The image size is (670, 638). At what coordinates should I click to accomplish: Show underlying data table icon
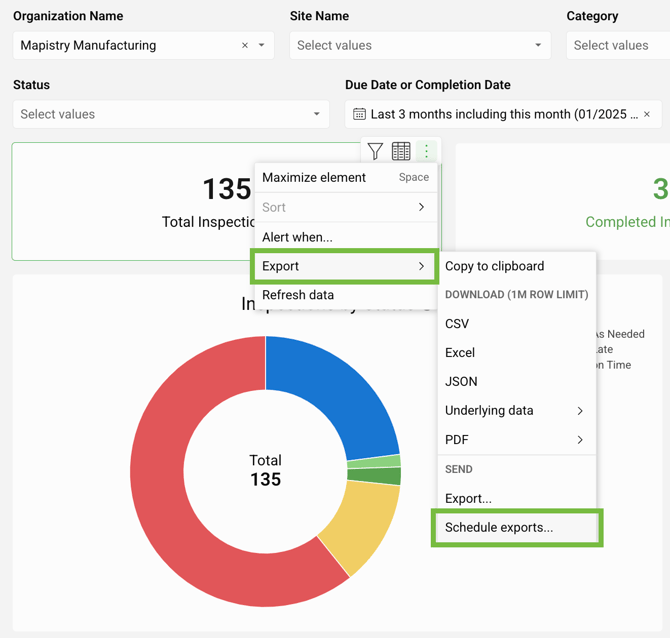coord(401,151)
